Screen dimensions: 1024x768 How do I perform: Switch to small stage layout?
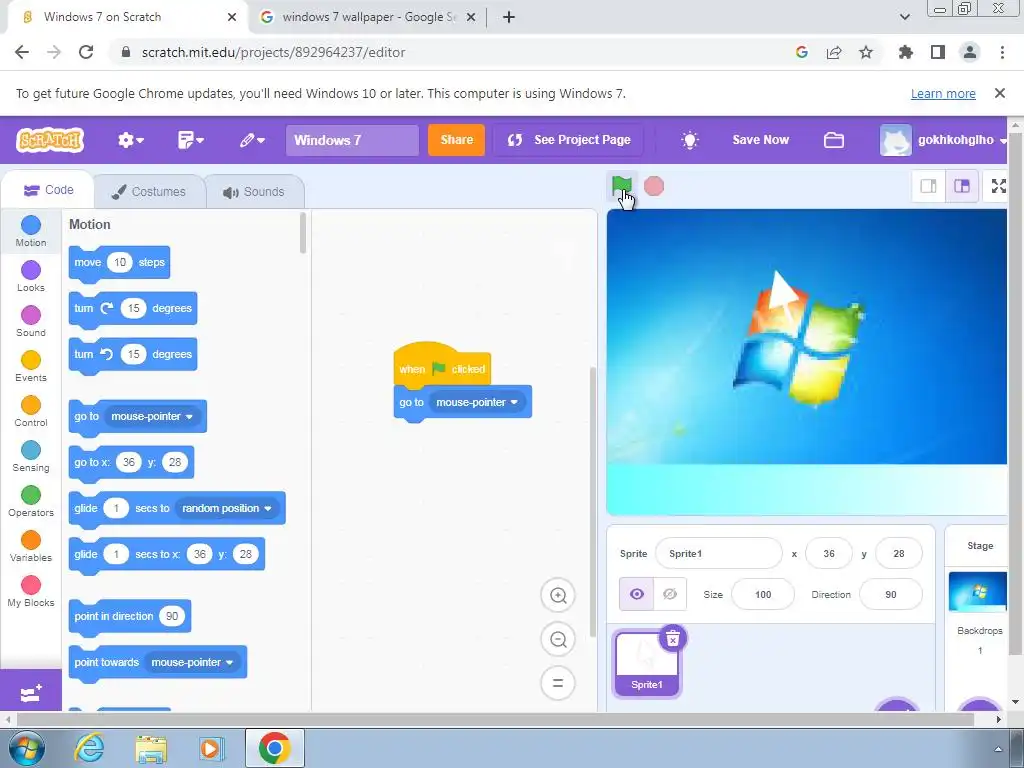coord(929,186)
